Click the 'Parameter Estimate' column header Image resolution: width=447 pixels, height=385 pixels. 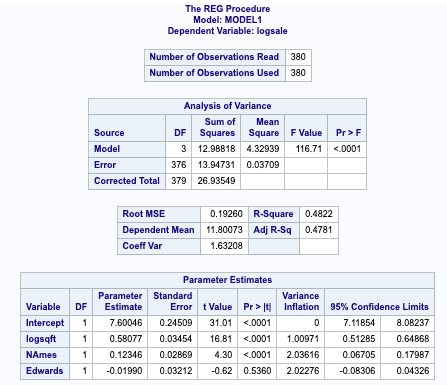tap(120, 301)
